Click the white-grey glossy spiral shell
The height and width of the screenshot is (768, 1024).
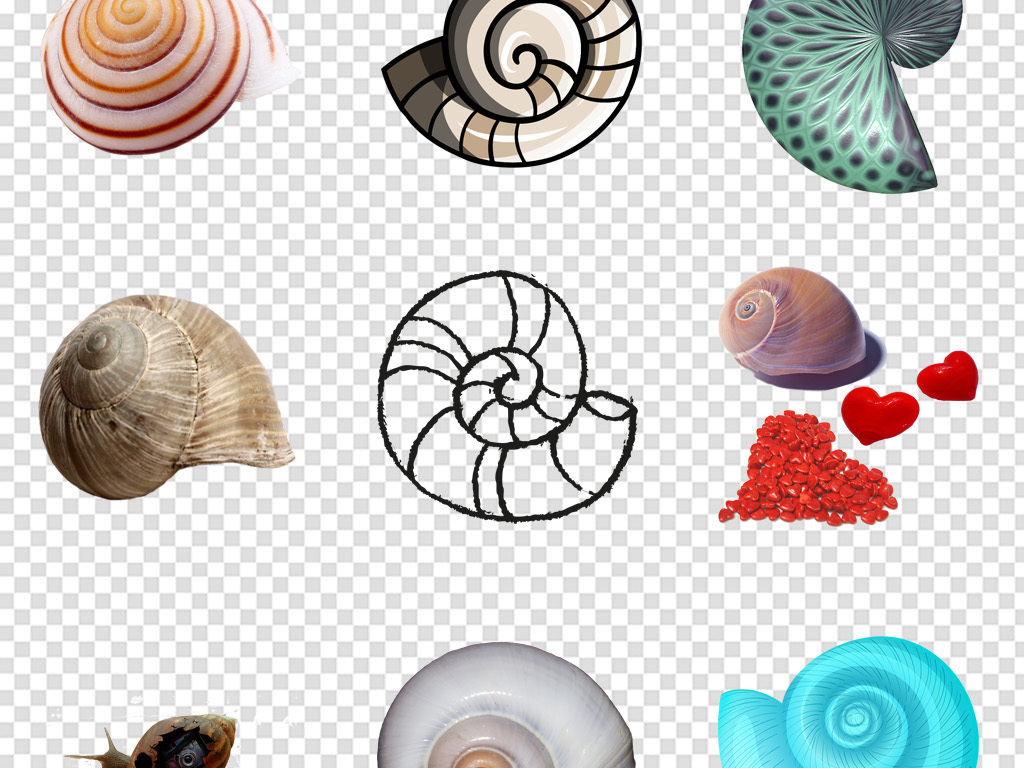(x=506, y=706)
